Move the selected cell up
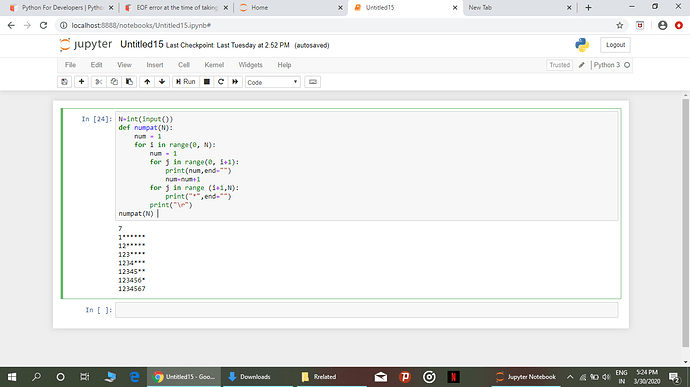The height and width of the screenshot is (387, 690). tap(147, 82)
